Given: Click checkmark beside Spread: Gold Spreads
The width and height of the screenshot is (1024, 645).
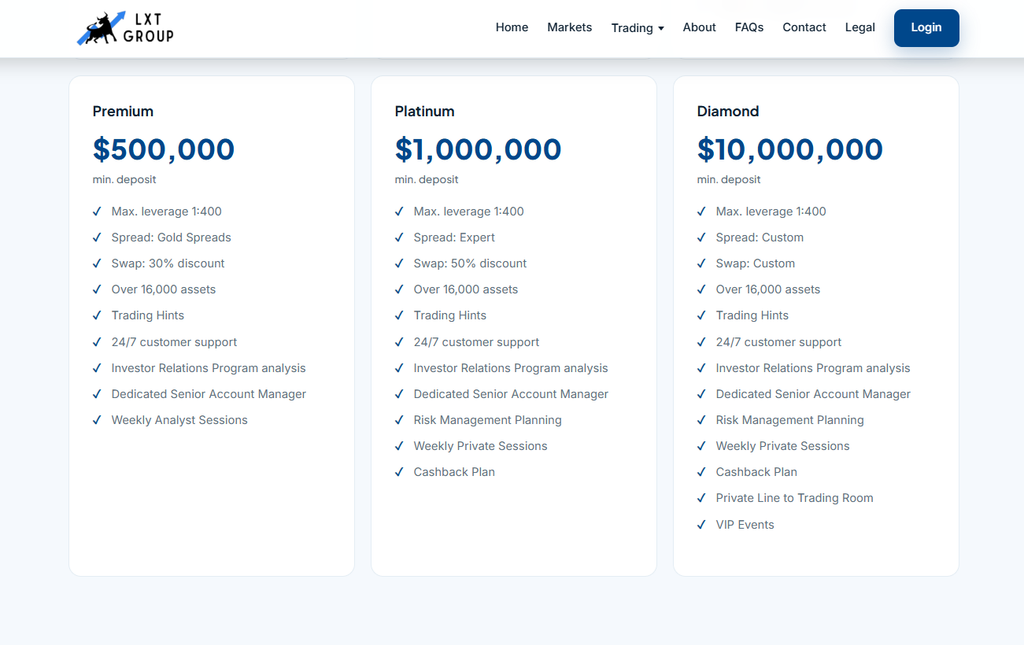Looking at the screenshot, I should (x=97, y=238).
